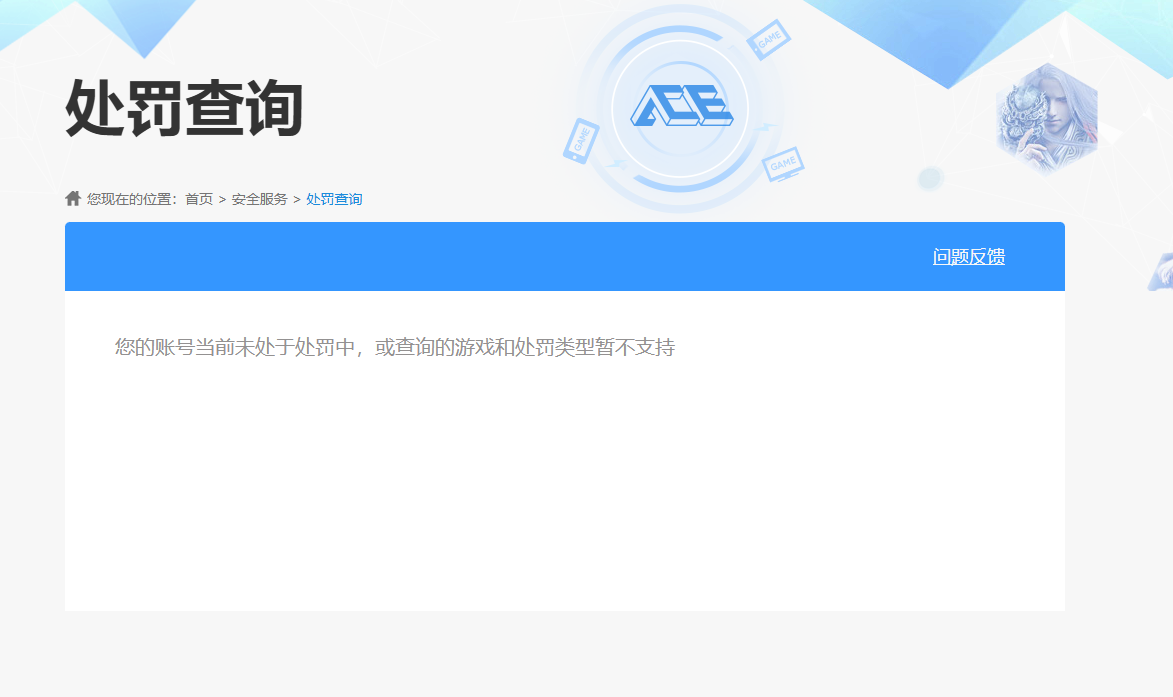
Task: Click the small blue dot near the character avatar
Action: [930, 179]
